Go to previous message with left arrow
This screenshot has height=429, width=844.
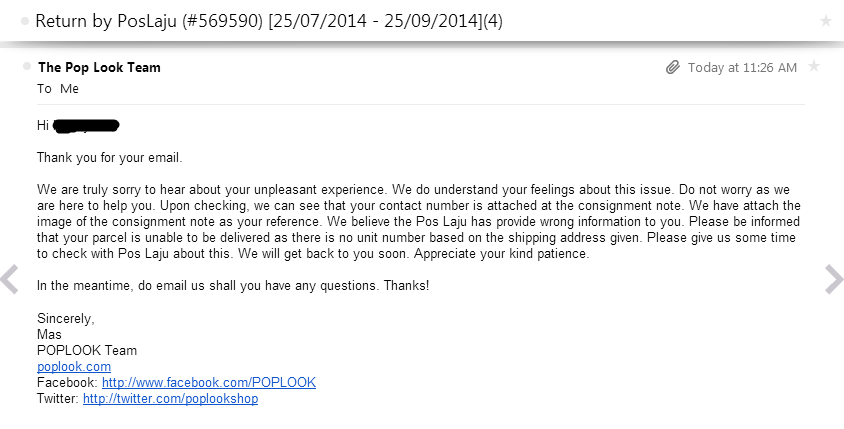10,279
